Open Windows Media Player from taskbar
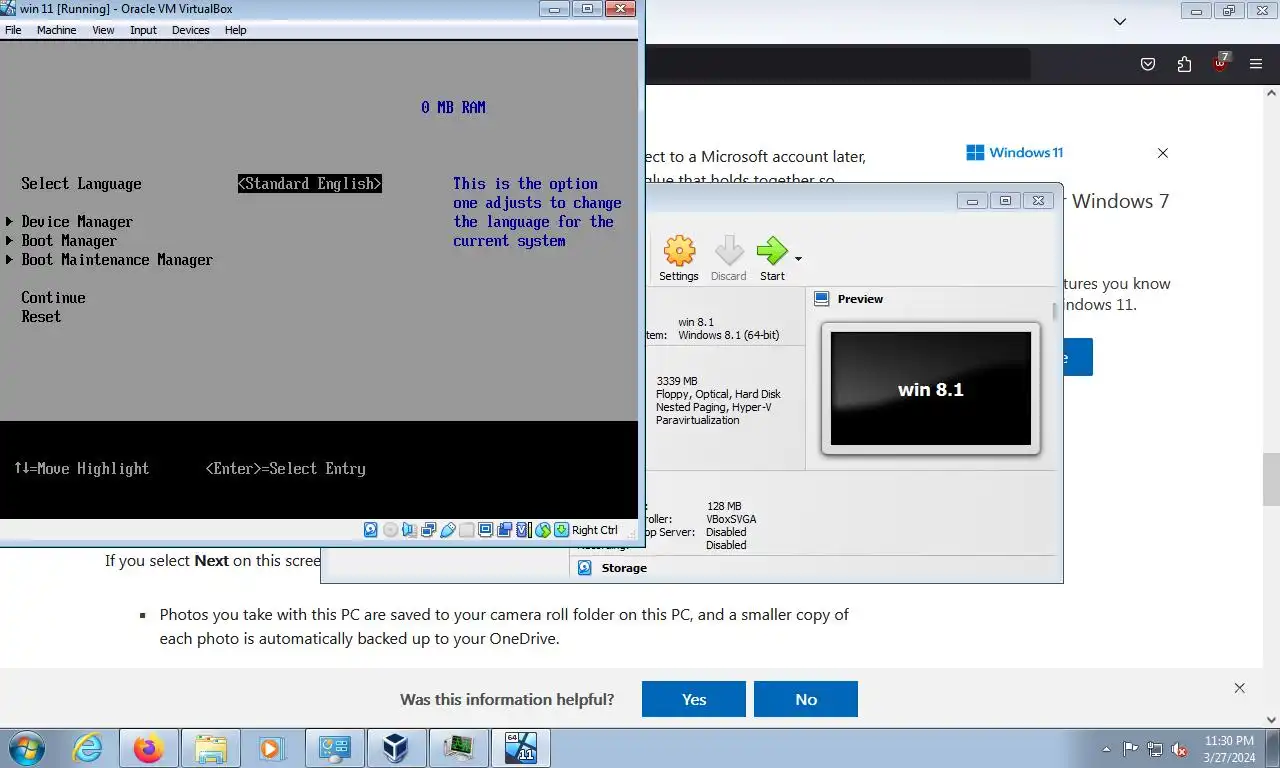The width and height of the screenshot is (1280, 768). pyautogui.click(x=272, y=748)
